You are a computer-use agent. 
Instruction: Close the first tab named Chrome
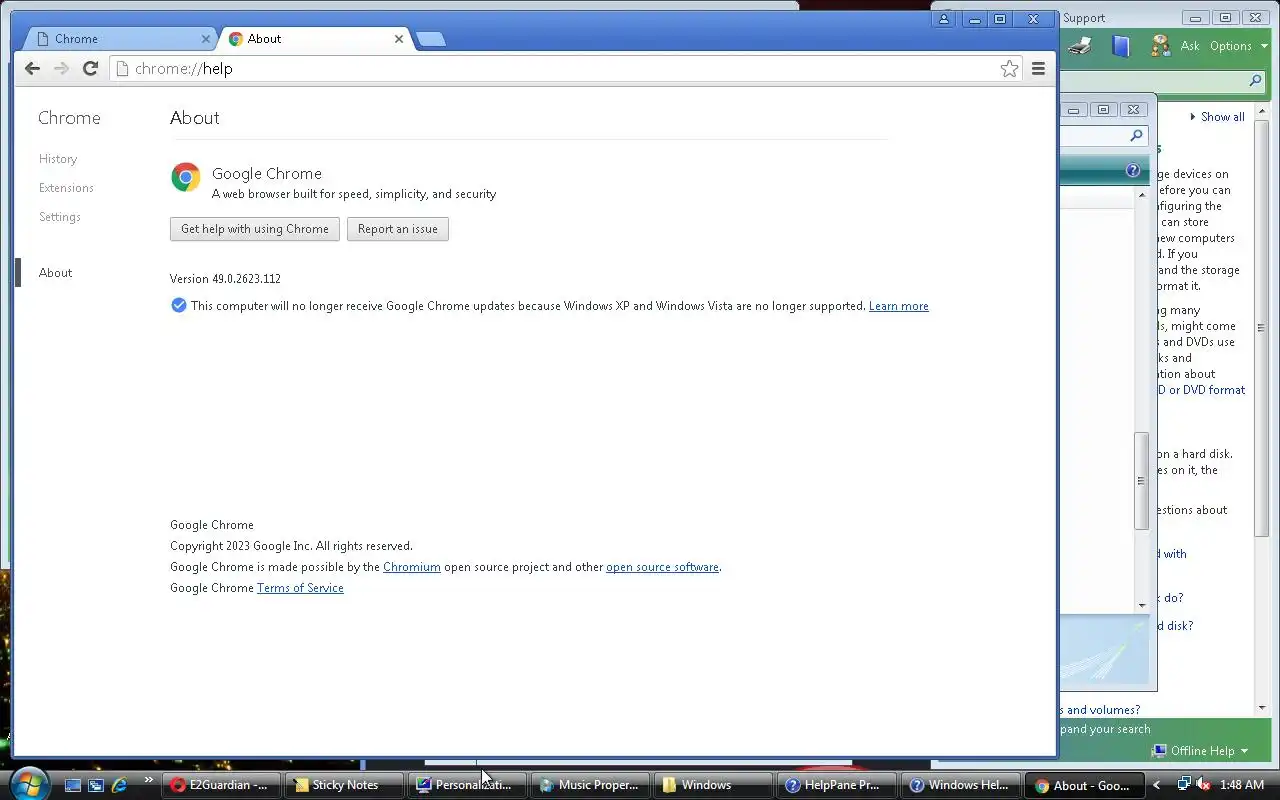206,39
